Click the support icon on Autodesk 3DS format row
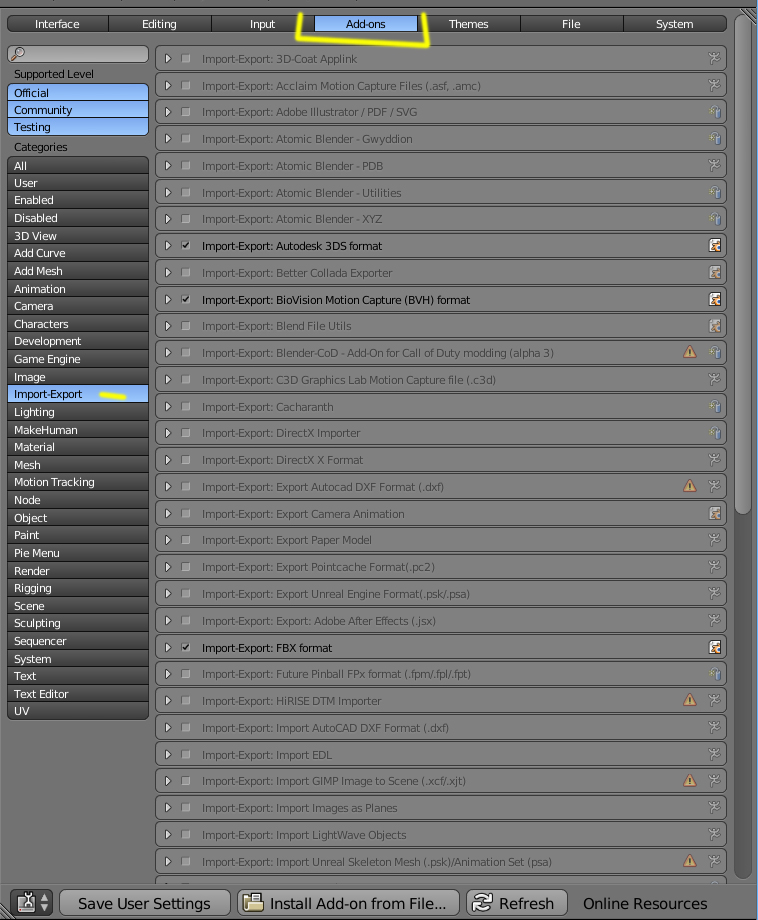The width and height of the screenshot is (758, 920). pos(715,246)
